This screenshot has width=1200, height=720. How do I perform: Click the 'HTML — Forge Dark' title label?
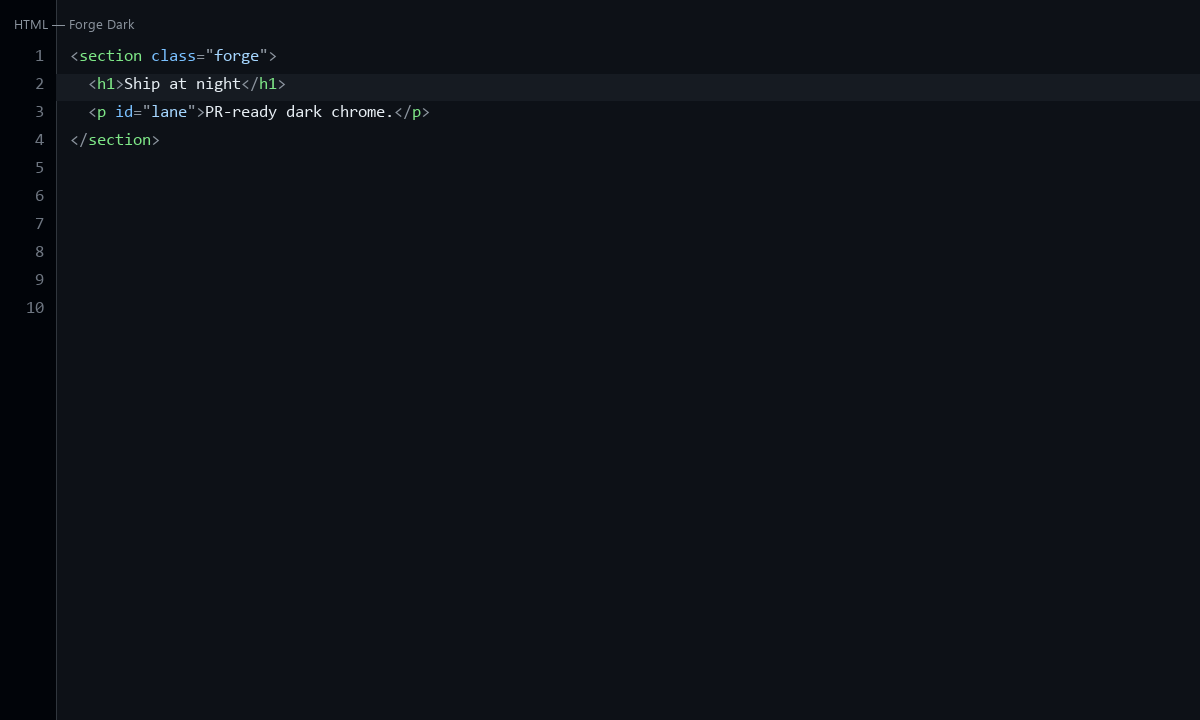point(74,25)
